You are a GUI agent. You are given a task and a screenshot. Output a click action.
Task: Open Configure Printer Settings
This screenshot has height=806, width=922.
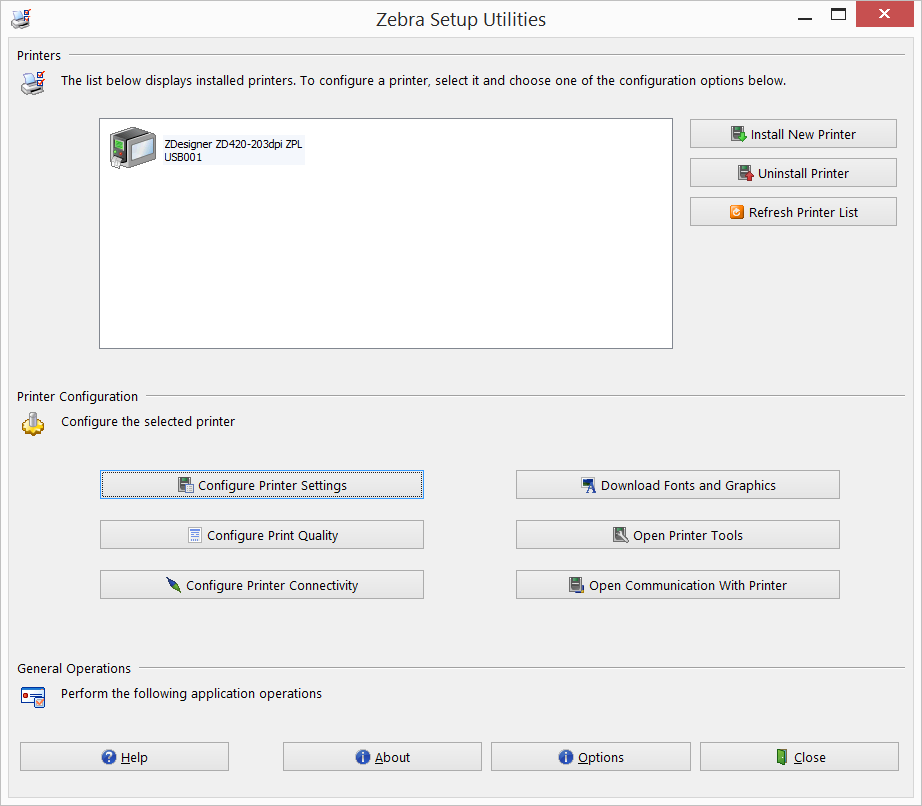[262, 485]
